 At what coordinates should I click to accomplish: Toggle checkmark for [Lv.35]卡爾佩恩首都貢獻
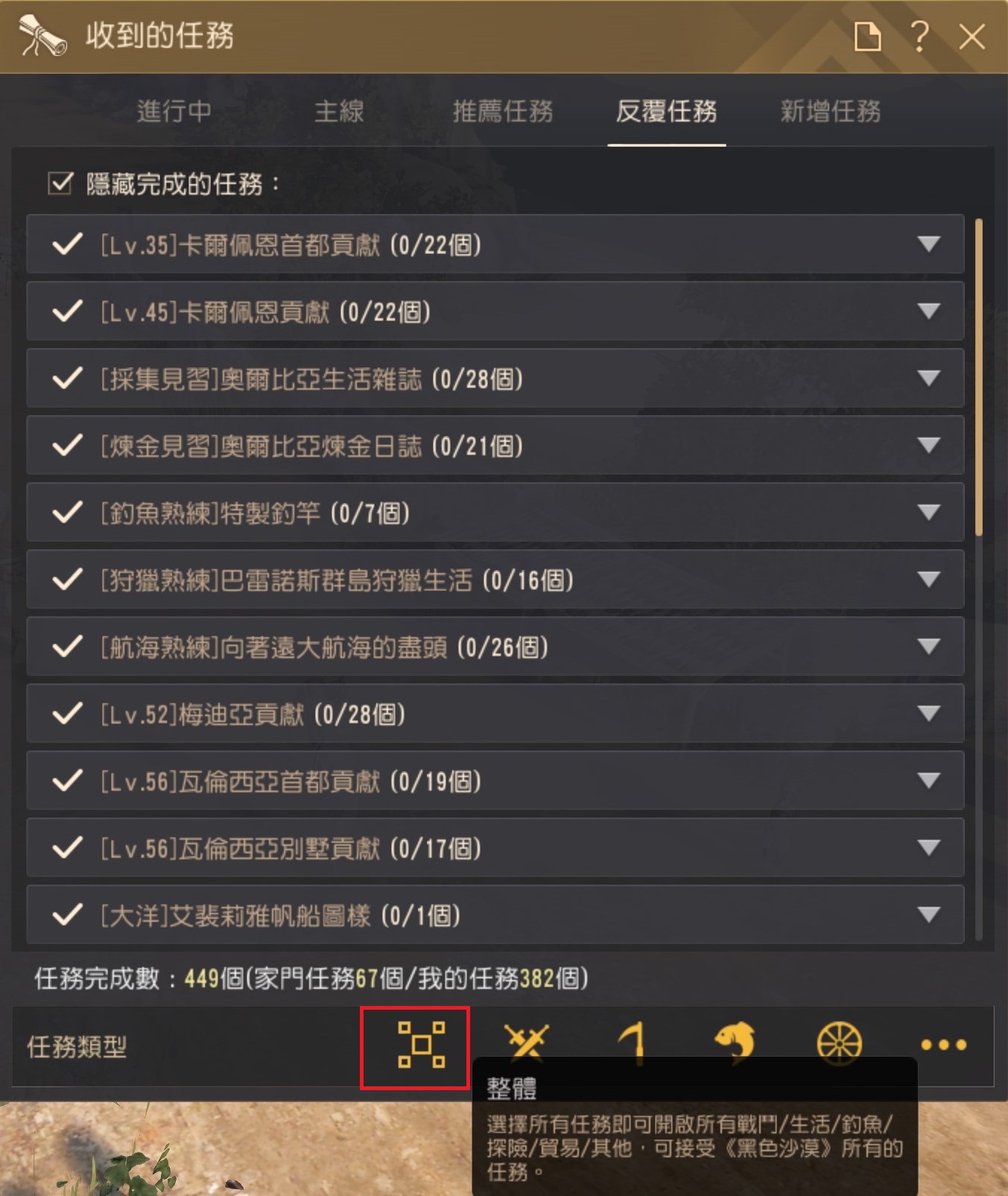(67, 244)
